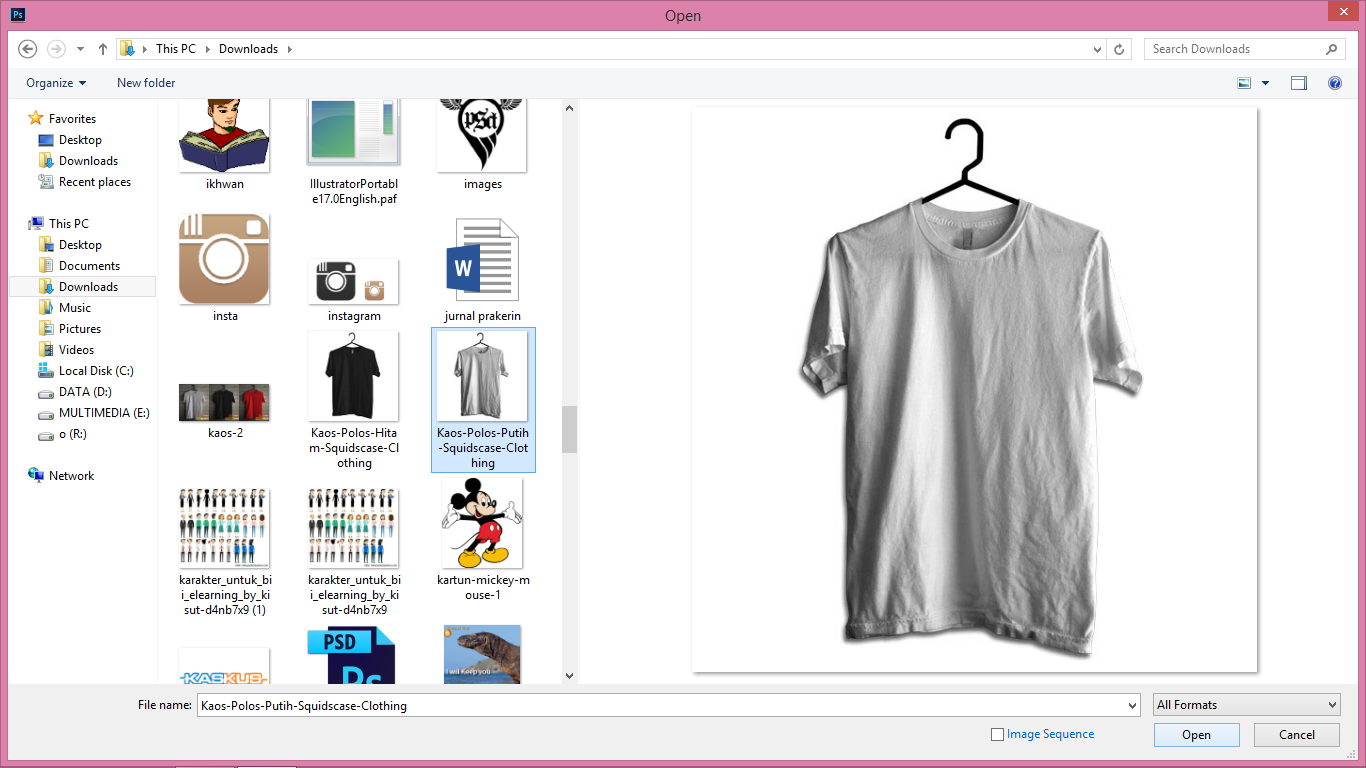1366x768 pixels.
Task: Click file list scrollbar down arrow
Action: (x=569, y=676)
